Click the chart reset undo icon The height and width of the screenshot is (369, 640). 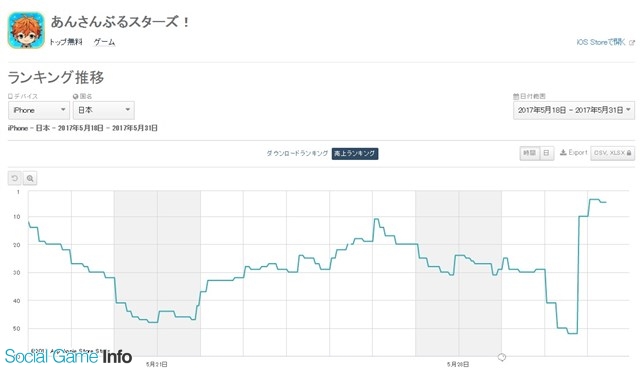(x=15, y=178)
